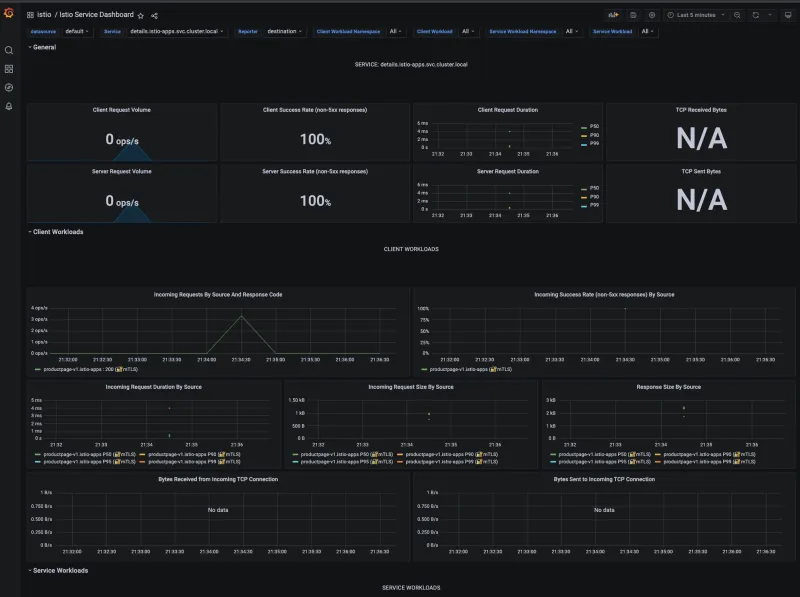Open the share dashboard button

click(155, 15)
